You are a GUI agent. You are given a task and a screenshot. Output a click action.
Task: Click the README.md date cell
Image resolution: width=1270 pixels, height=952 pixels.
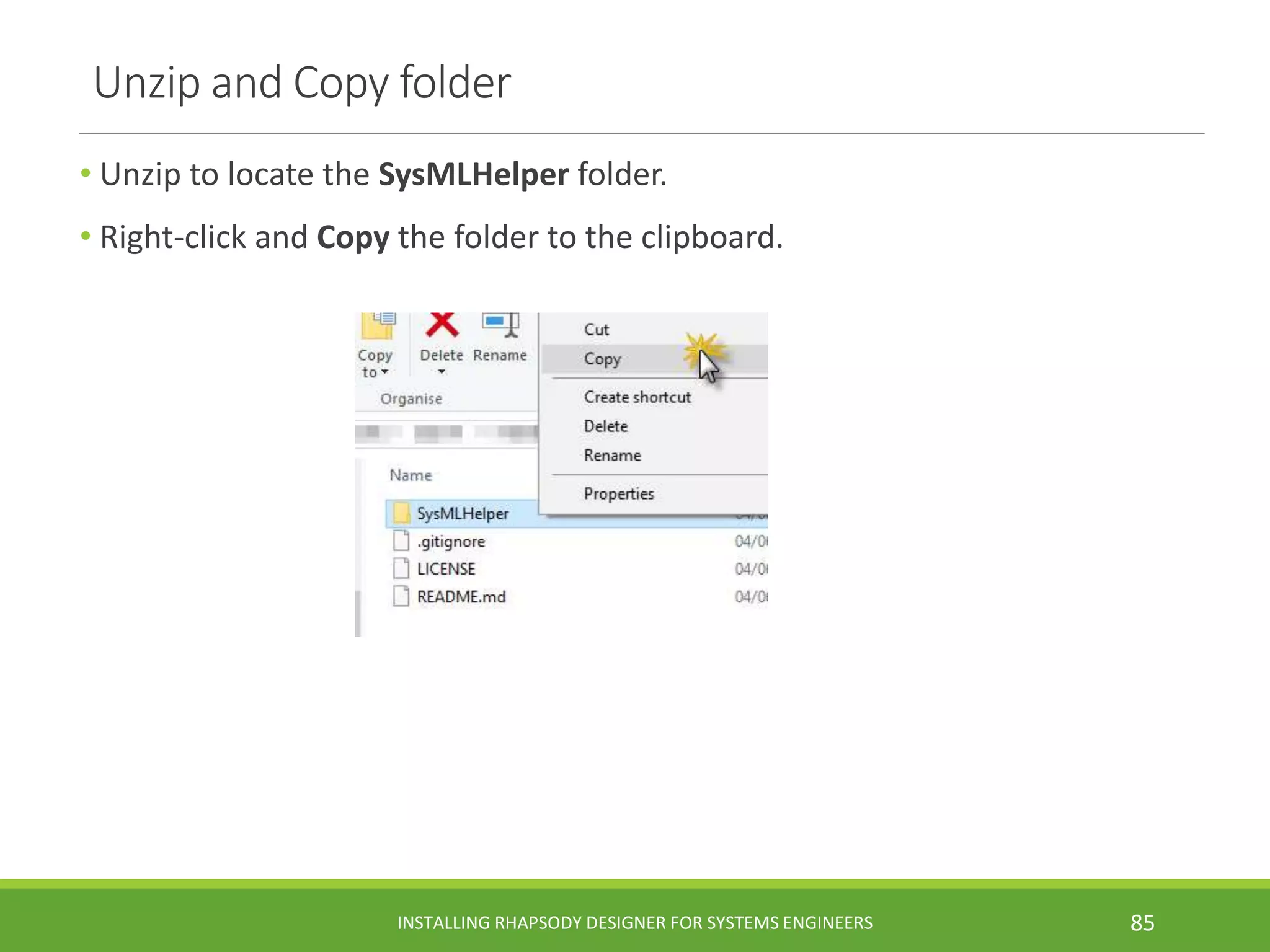[x=751, y=597]
